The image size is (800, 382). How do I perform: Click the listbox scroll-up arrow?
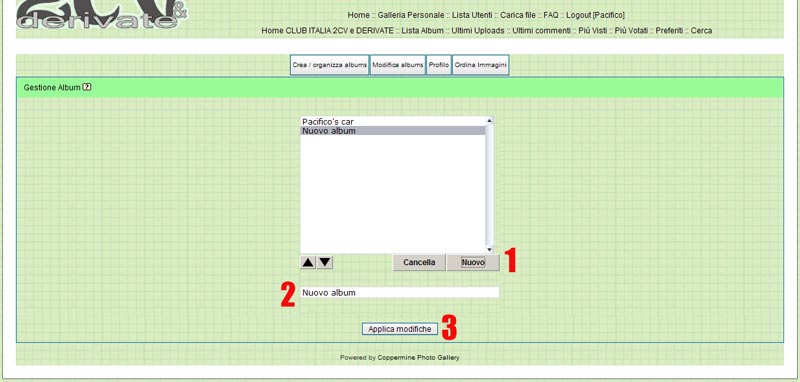489,120
